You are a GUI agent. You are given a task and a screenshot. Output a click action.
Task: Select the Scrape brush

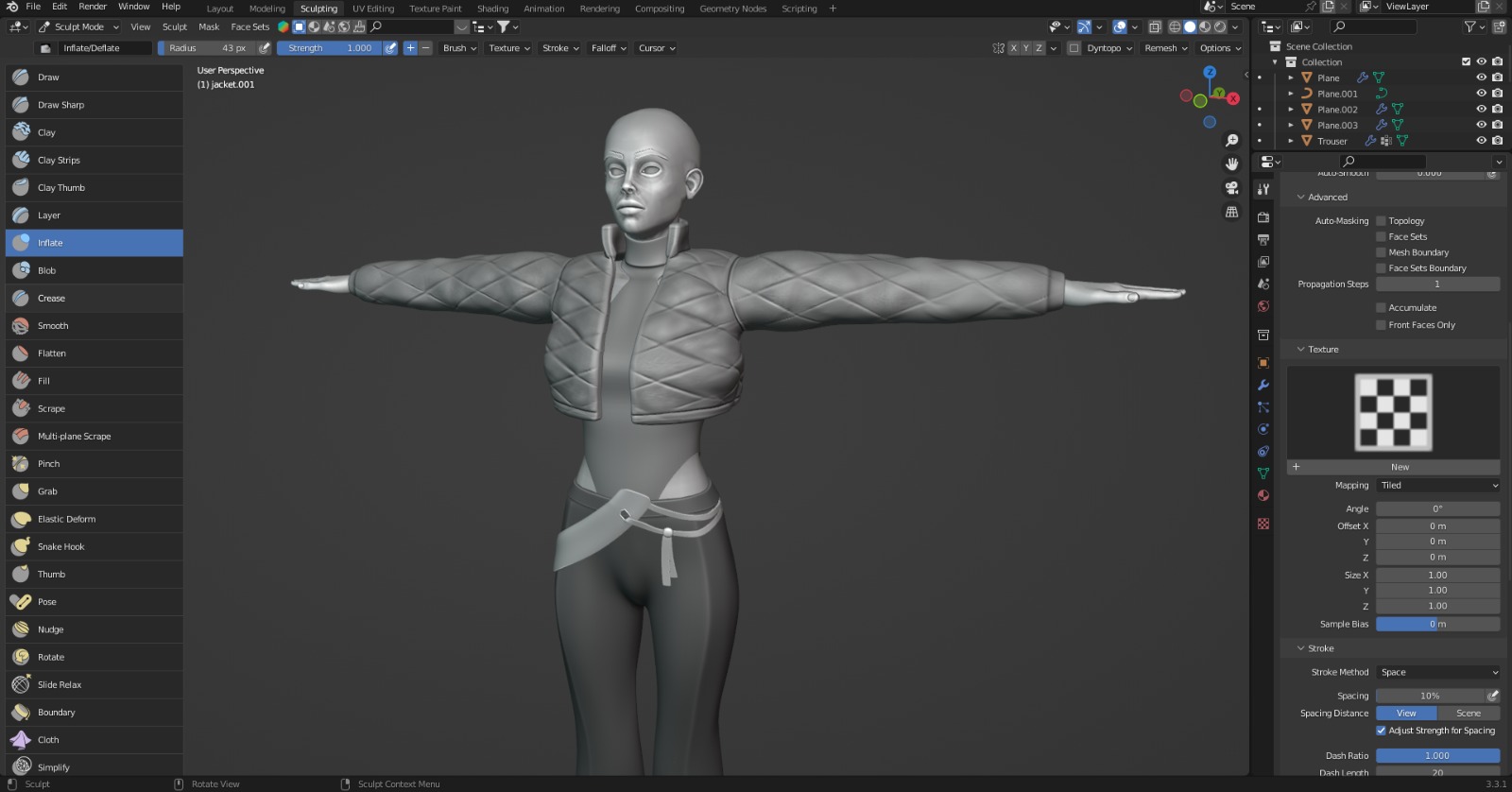click(94, 408)
